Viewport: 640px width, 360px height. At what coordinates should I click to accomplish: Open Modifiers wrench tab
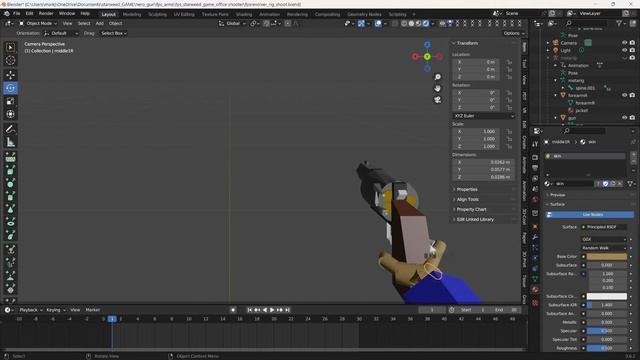[x=535, y=237]
